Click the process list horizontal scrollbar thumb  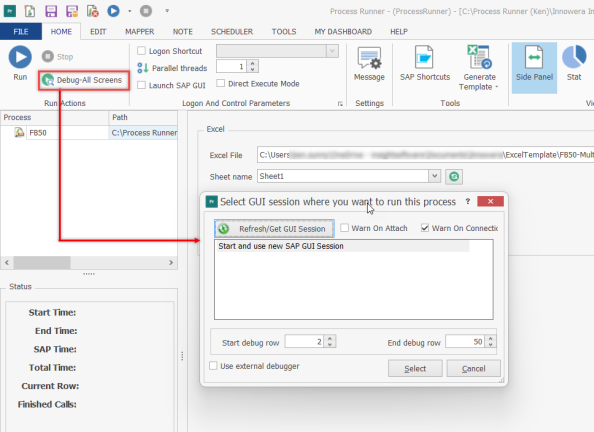coord(42,262)
